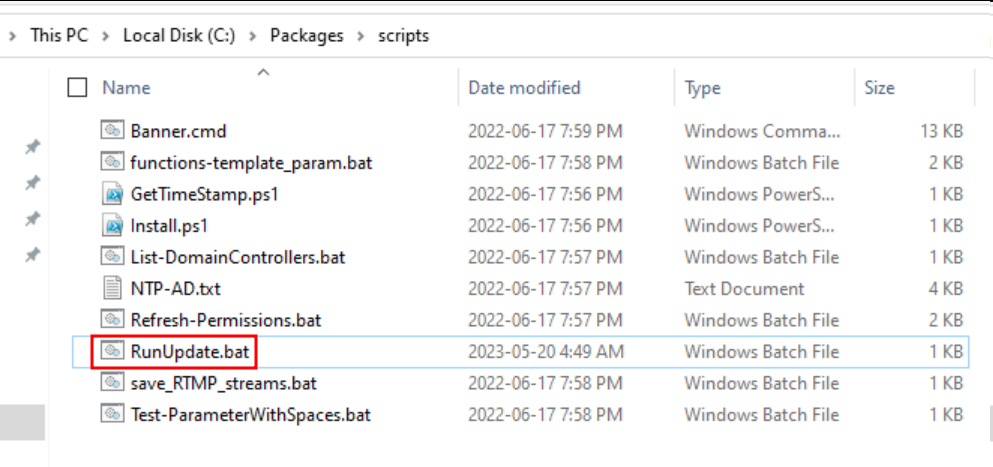Go to Local Disk (C:) breadcrumb
Viewport: 993px width, 467px height.
pos(179,35)
